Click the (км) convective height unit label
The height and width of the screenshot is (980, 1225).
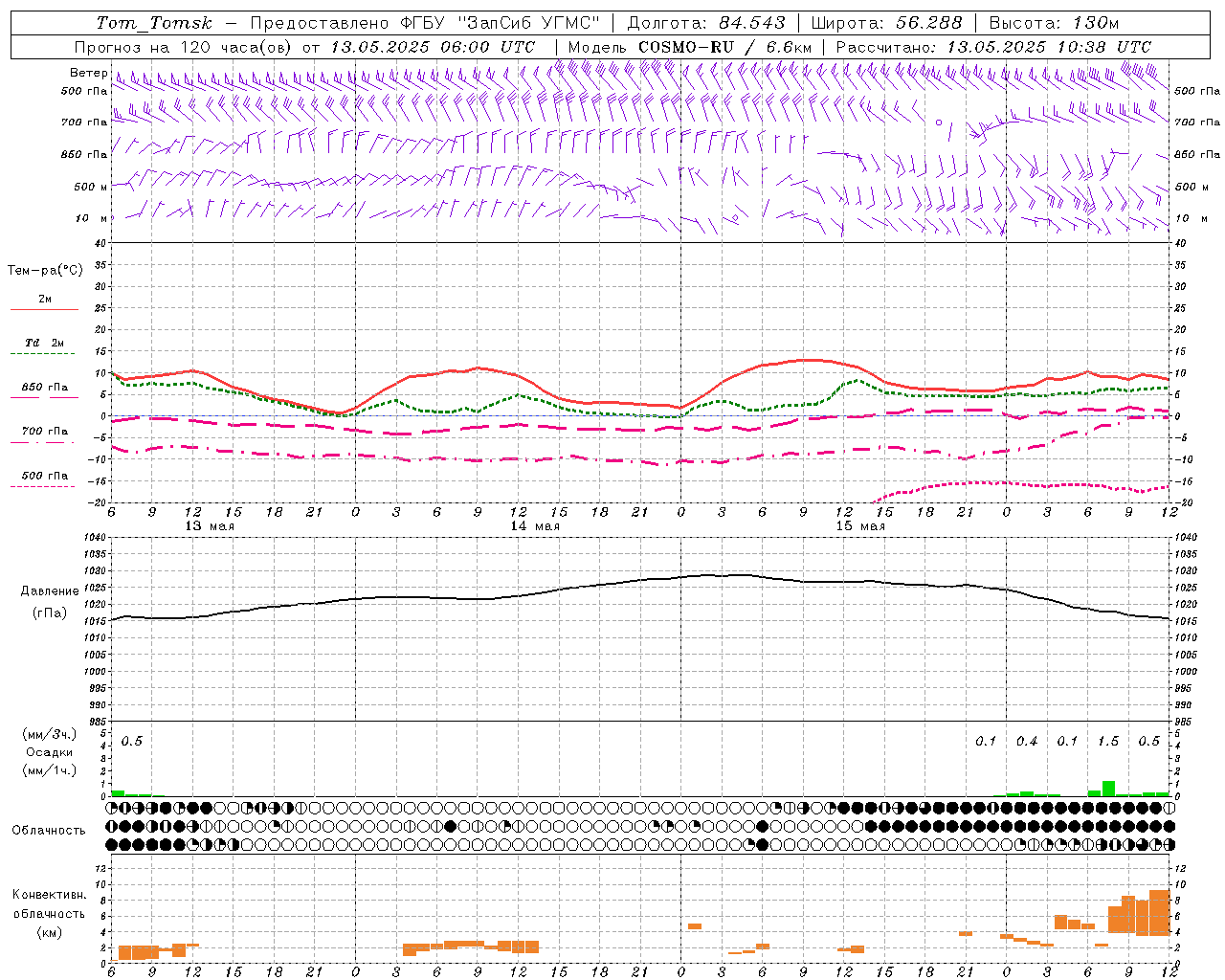[x=50, y=932]
